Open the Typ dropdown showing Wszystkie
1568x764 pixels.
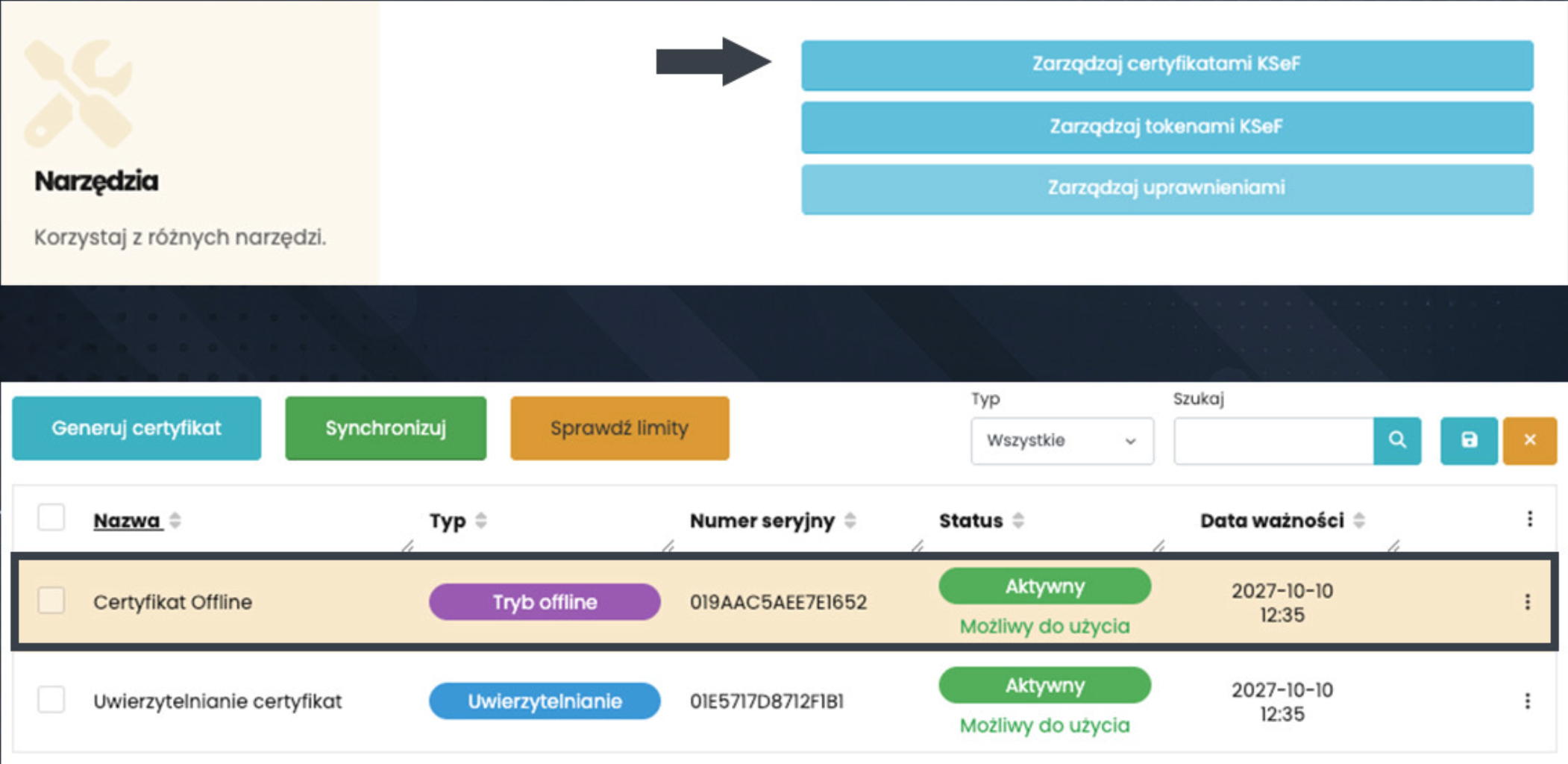tap(1061, 441)
